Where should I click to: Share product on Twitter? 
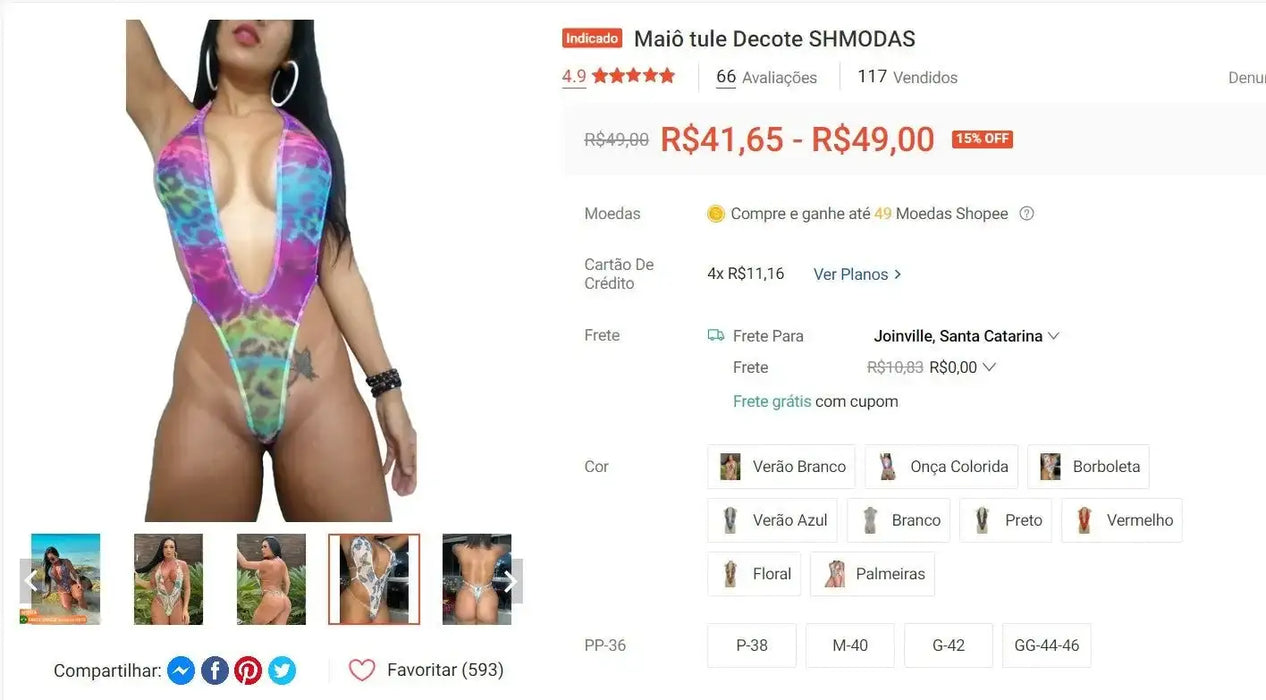282,670
